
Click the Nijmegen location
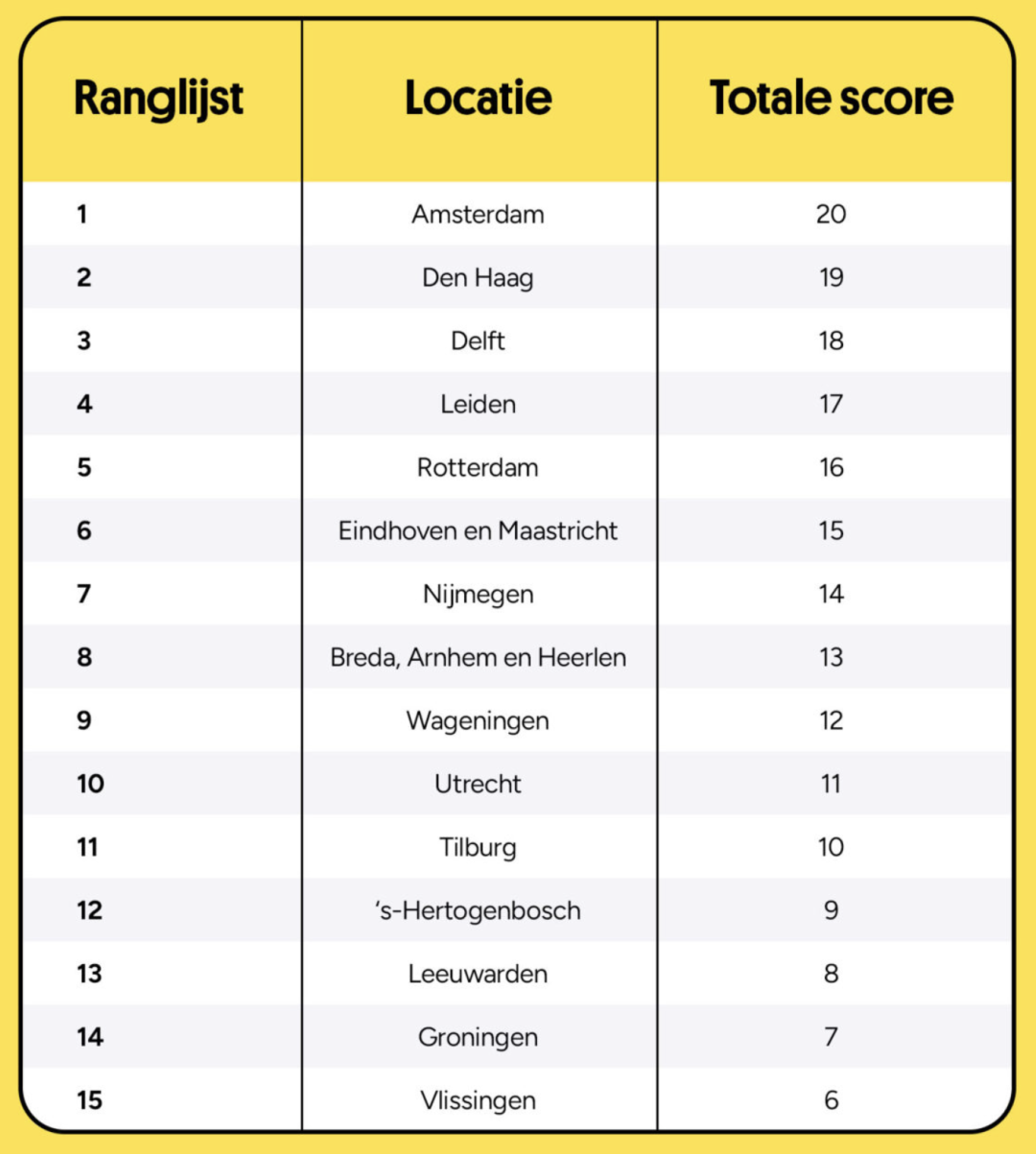(x=478, y=595)
